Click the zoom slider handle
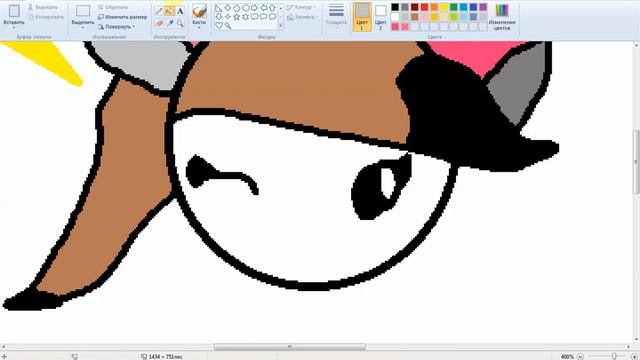Image resolution: width=640 pixels, height=360 pixels. click(x=613, y=356)
